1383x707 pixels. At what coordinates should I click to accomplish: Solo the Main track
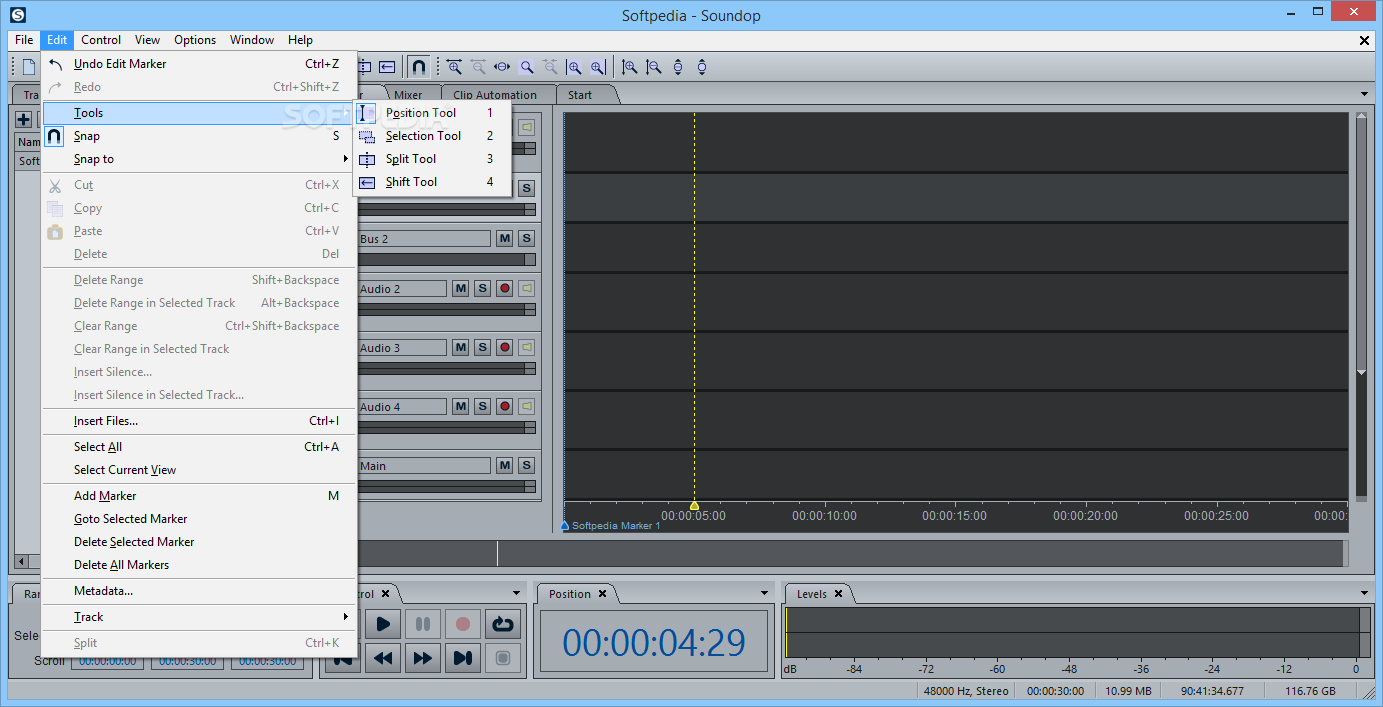526,466
